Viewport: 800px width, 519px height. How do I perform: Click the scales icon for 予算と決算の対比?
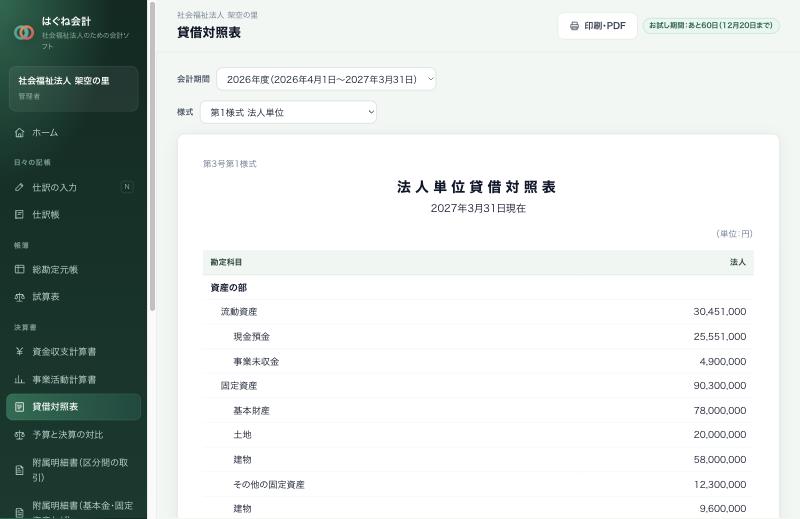[x=19, y=435]
